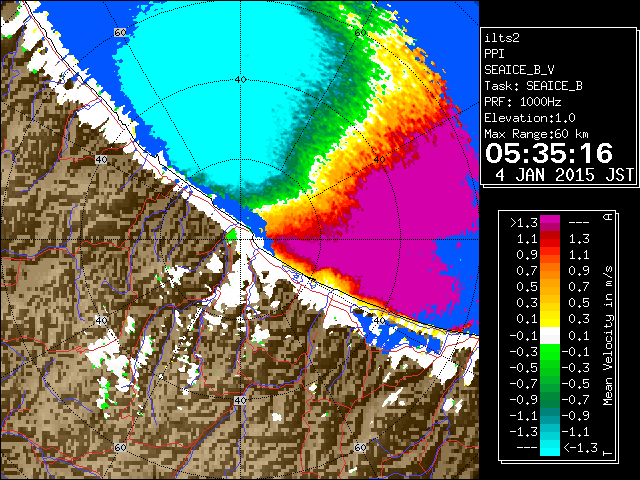This screenshot has height=480, width=640.
Task: Select the bright green band in the legend color bar
Action: coord(550,352)
